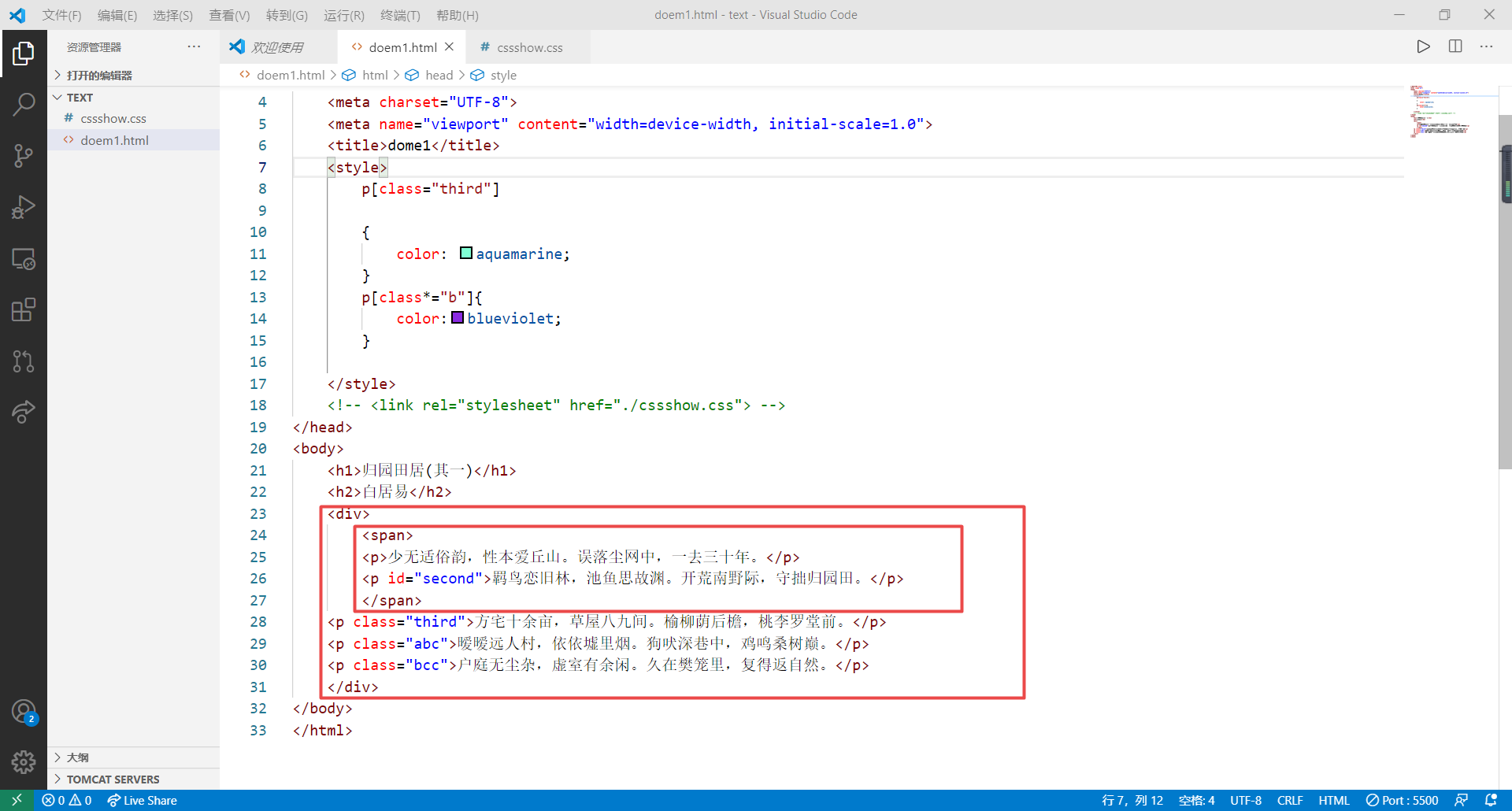Open notifications bell in status bar
The image size is (1512, 811).
click(1491, 800)
